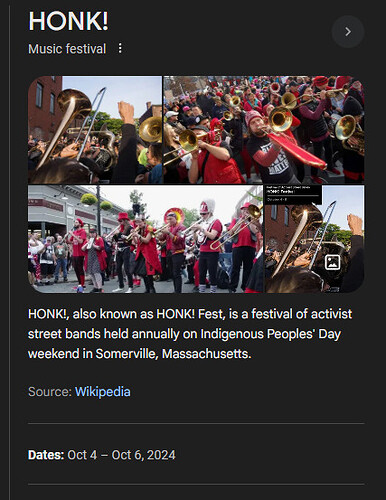Select the Music festival subtitle
This screenshot has width=386, height=500.
tap(67, 49)
